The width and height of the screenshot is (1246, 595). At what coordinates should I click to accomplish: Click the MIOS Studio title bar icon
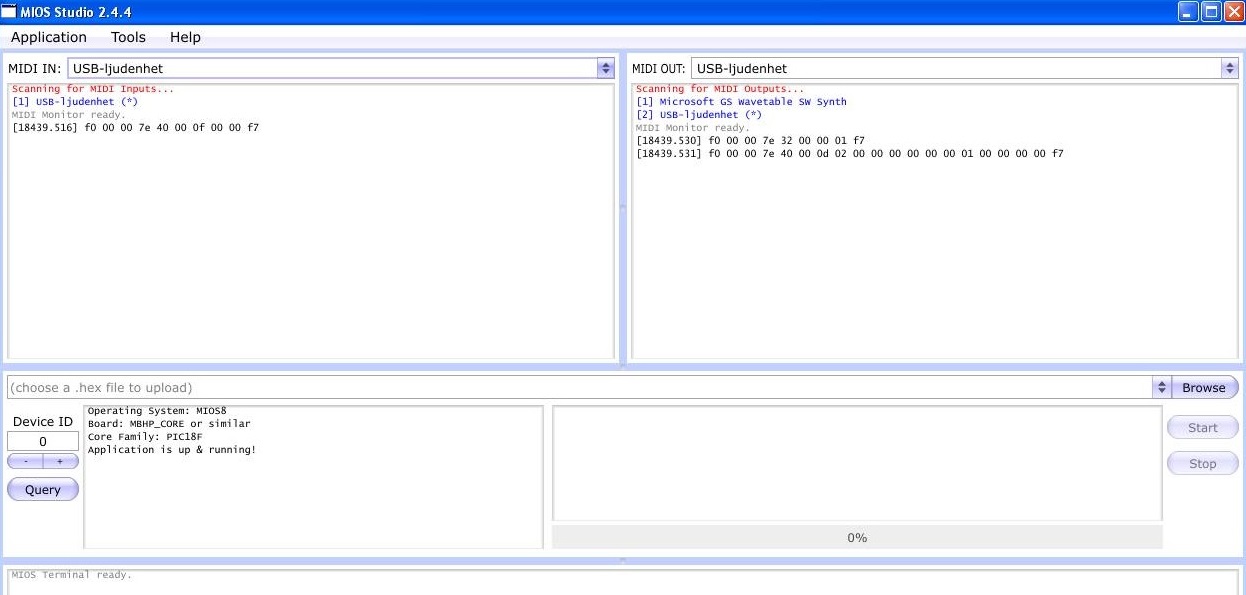pyautogui.click(x=9, y=12)
